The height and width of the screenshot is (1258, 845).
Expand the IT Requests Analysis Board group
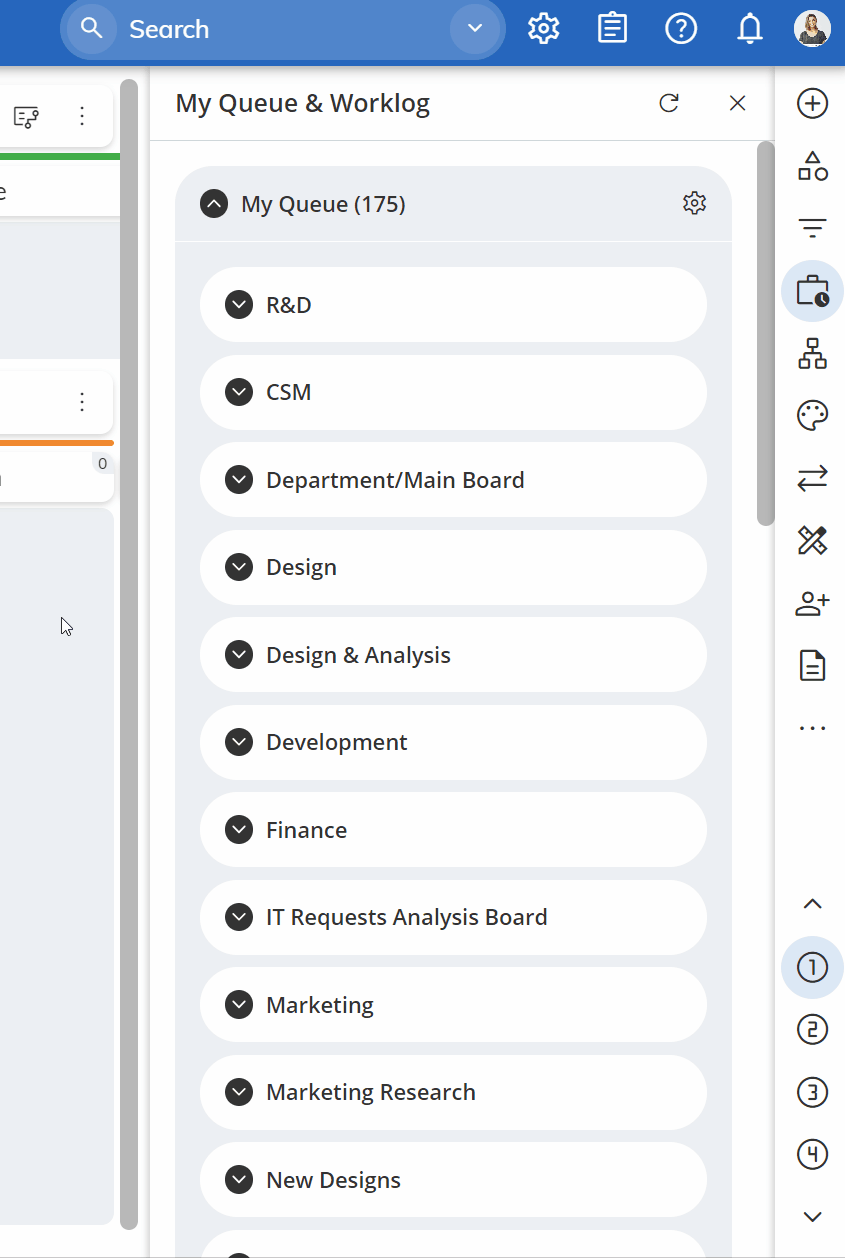click(x=239, y=917)
